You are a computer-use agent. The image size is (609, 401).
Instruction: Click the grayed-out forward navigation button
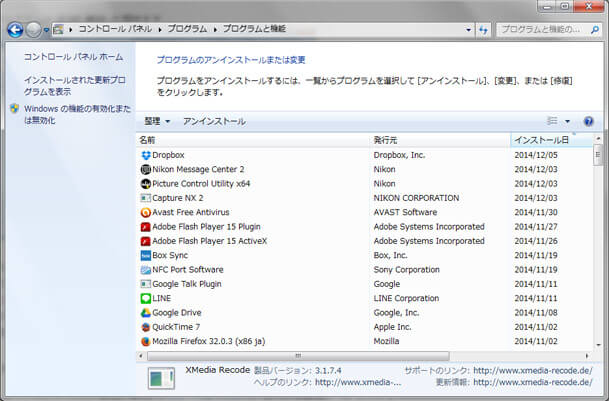click(33, 30)
